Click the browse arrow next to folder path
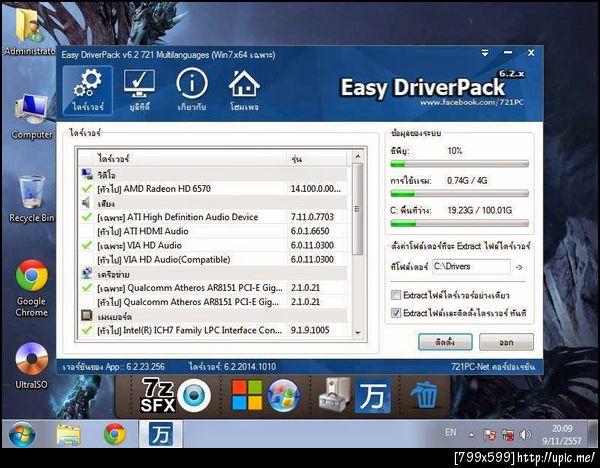 (519, 267)
